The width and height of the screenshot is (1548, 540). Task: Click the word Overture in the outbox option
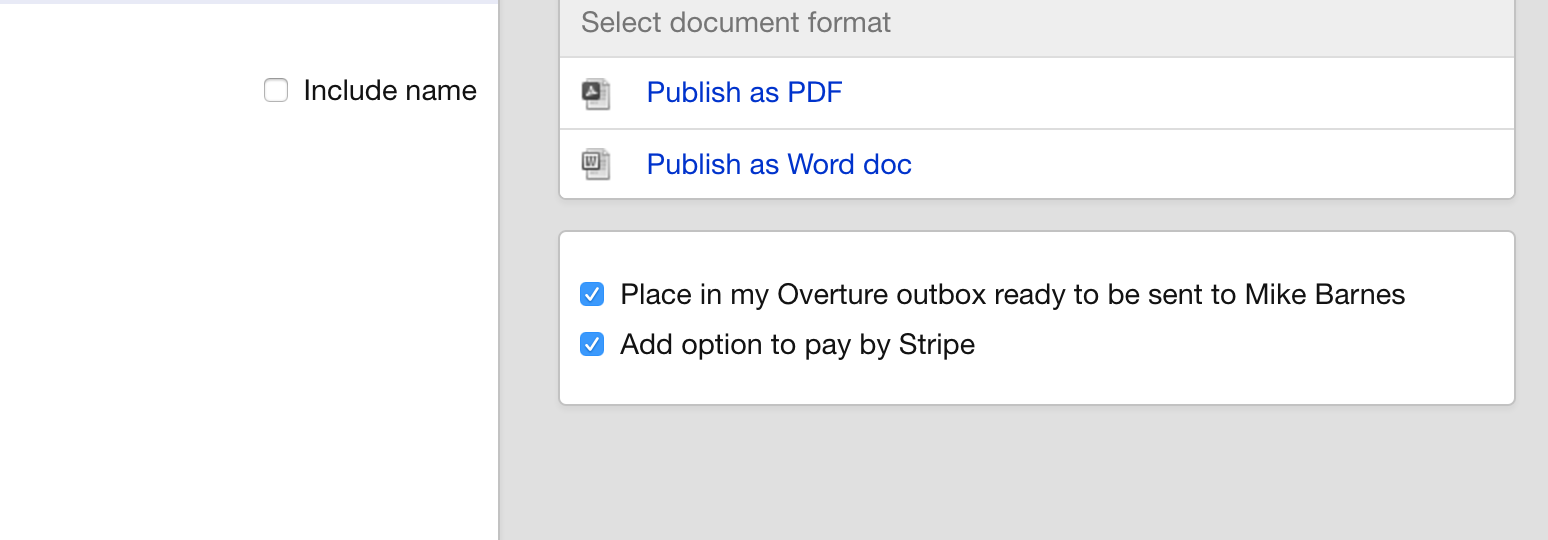832,294
